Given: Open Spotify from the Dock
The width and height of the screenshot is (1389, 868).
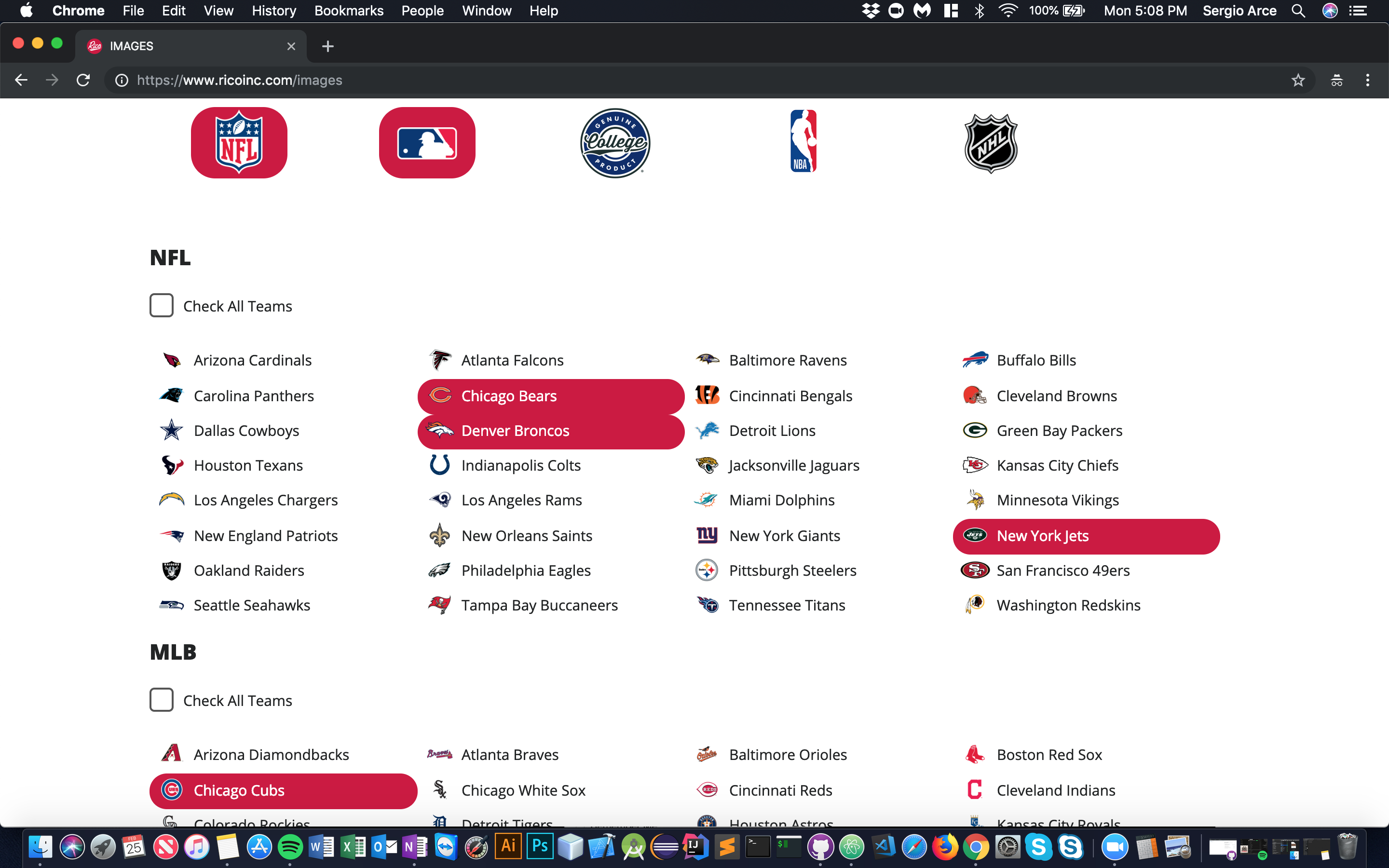Looking at the screenshot, I should [290, 847].
